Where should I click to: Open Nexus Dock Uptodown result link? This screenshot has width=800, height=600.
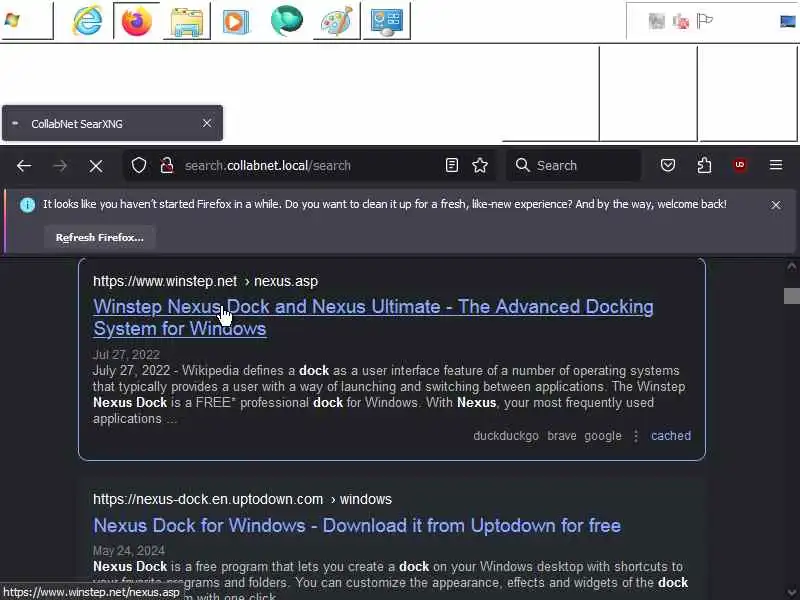(357, 526)
